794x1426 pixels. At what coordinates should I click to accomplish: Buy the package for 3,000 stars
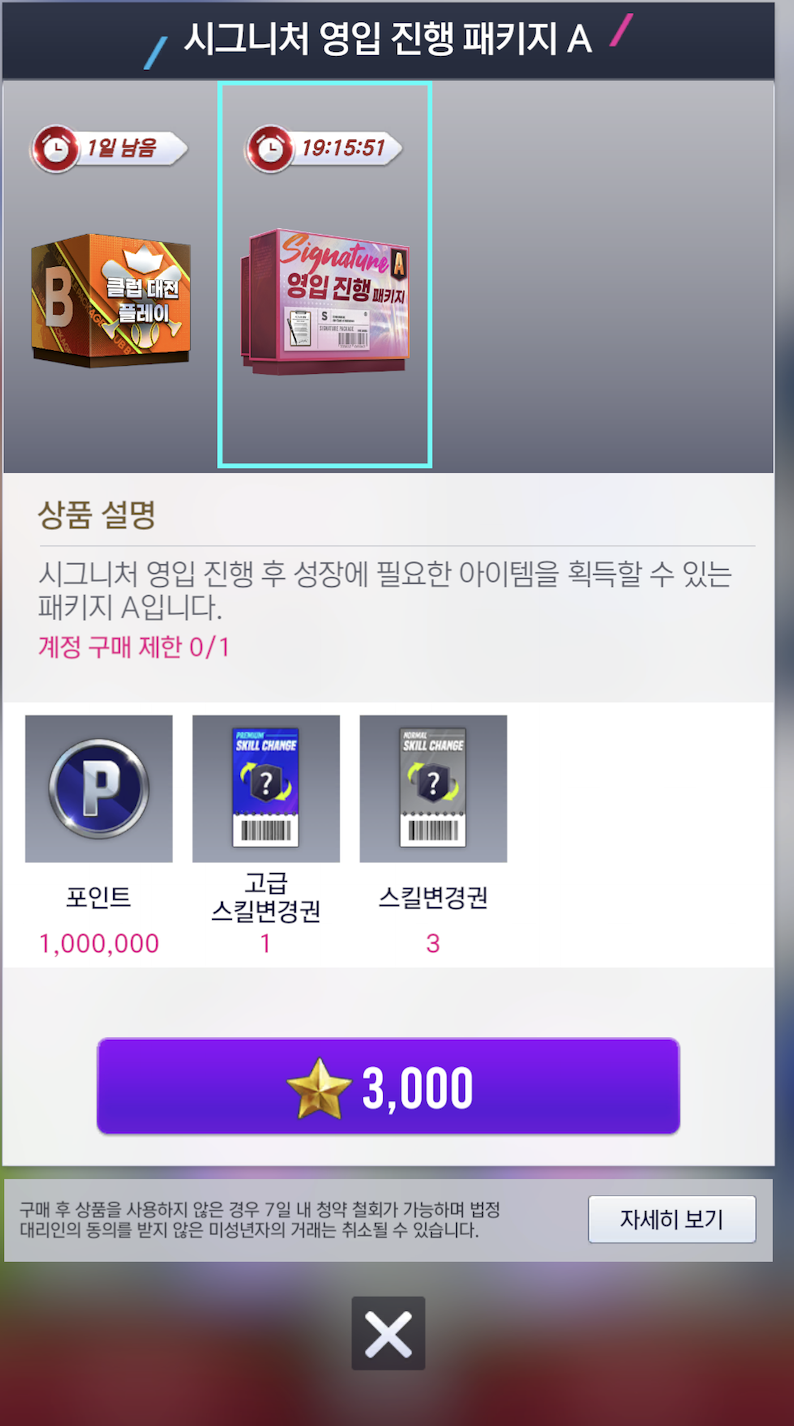click(388, 1086)
